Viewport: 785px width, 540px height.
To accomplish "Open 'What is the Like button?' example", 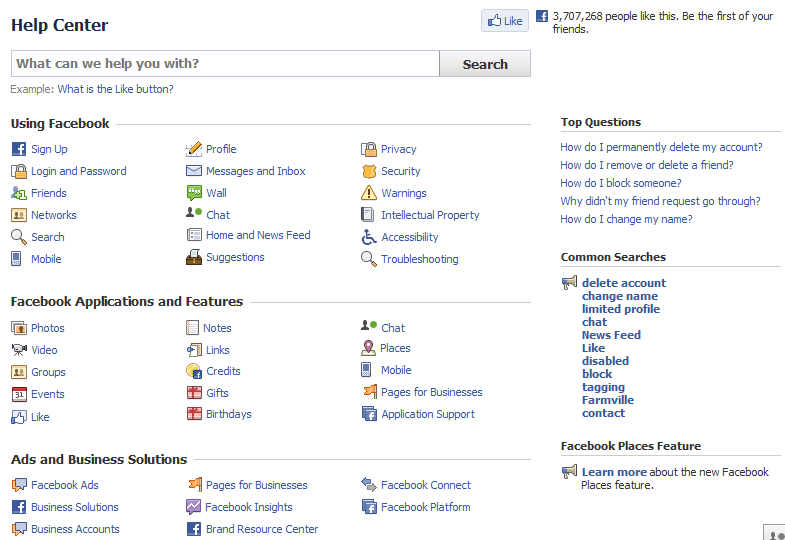I will coord(115,89).
